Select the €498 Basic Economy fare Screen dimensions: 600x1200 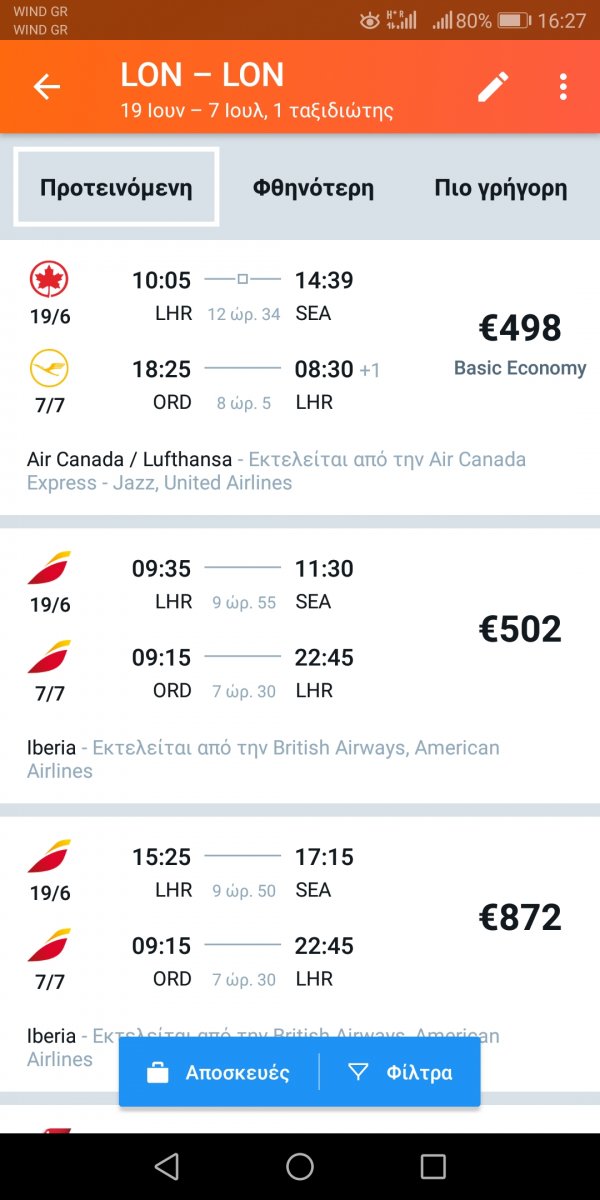click(x=520, y=342)
